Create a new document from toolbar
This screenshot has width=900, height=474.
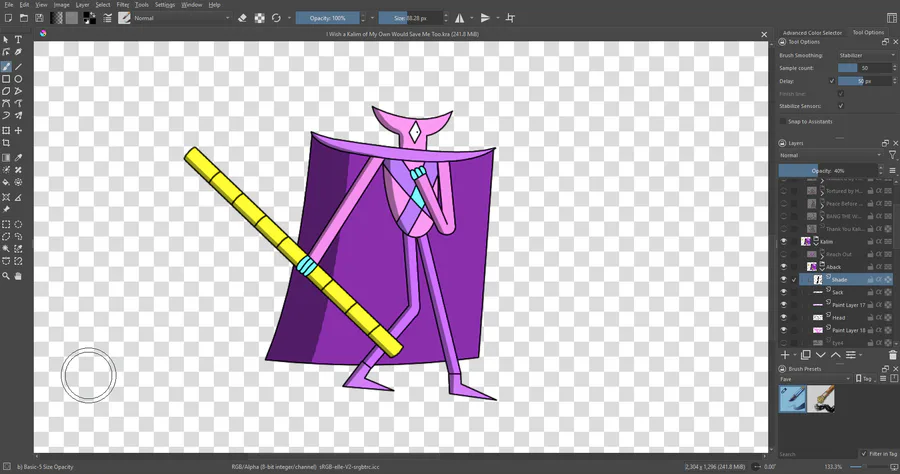[x=8, y=18]
